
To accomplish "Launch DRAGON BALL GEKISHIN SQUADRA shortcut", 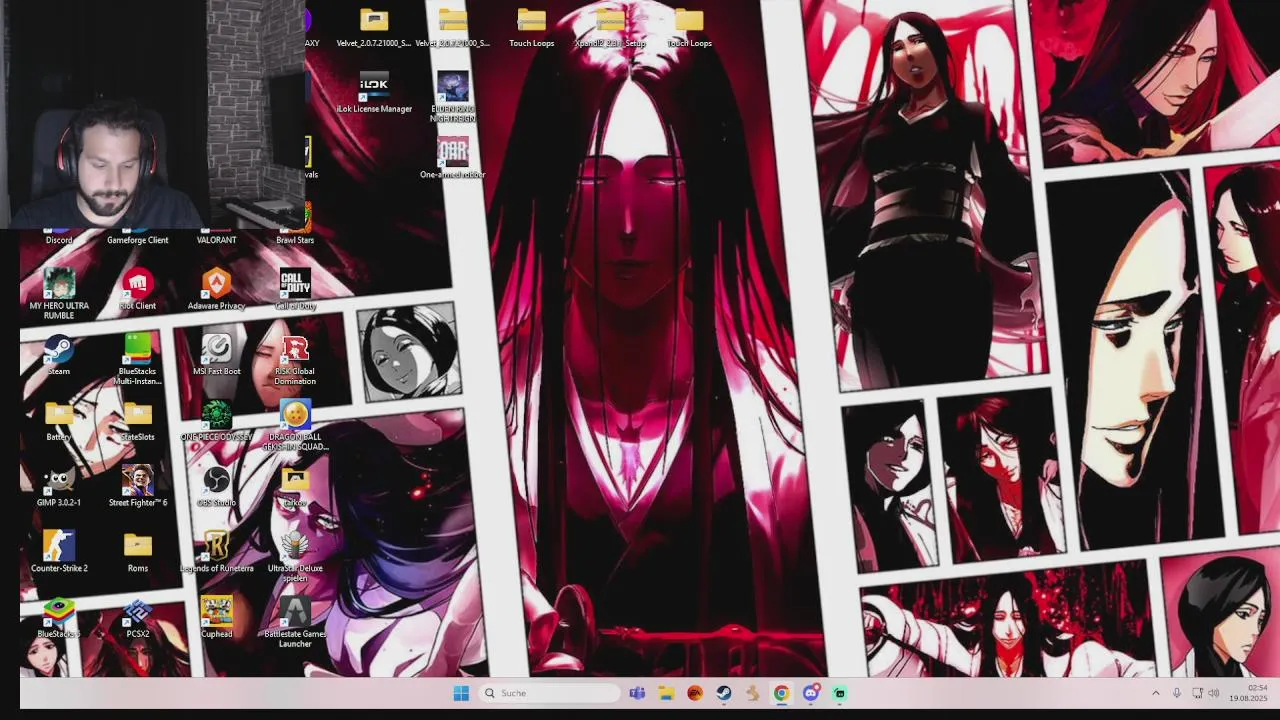I will [295, 426].
